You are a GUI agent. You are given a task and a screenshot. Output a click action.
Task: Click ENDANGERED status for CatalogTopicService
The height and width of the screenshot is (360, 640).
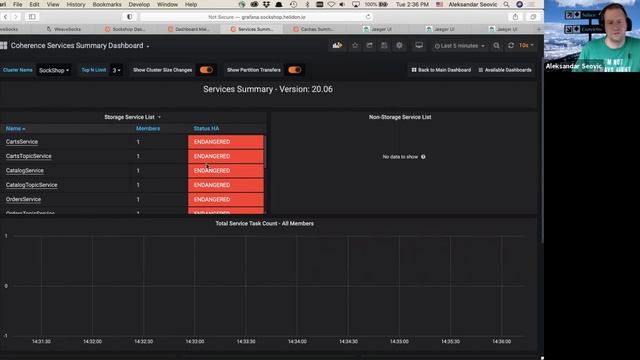pyautogui.click(x=226, y=185)
